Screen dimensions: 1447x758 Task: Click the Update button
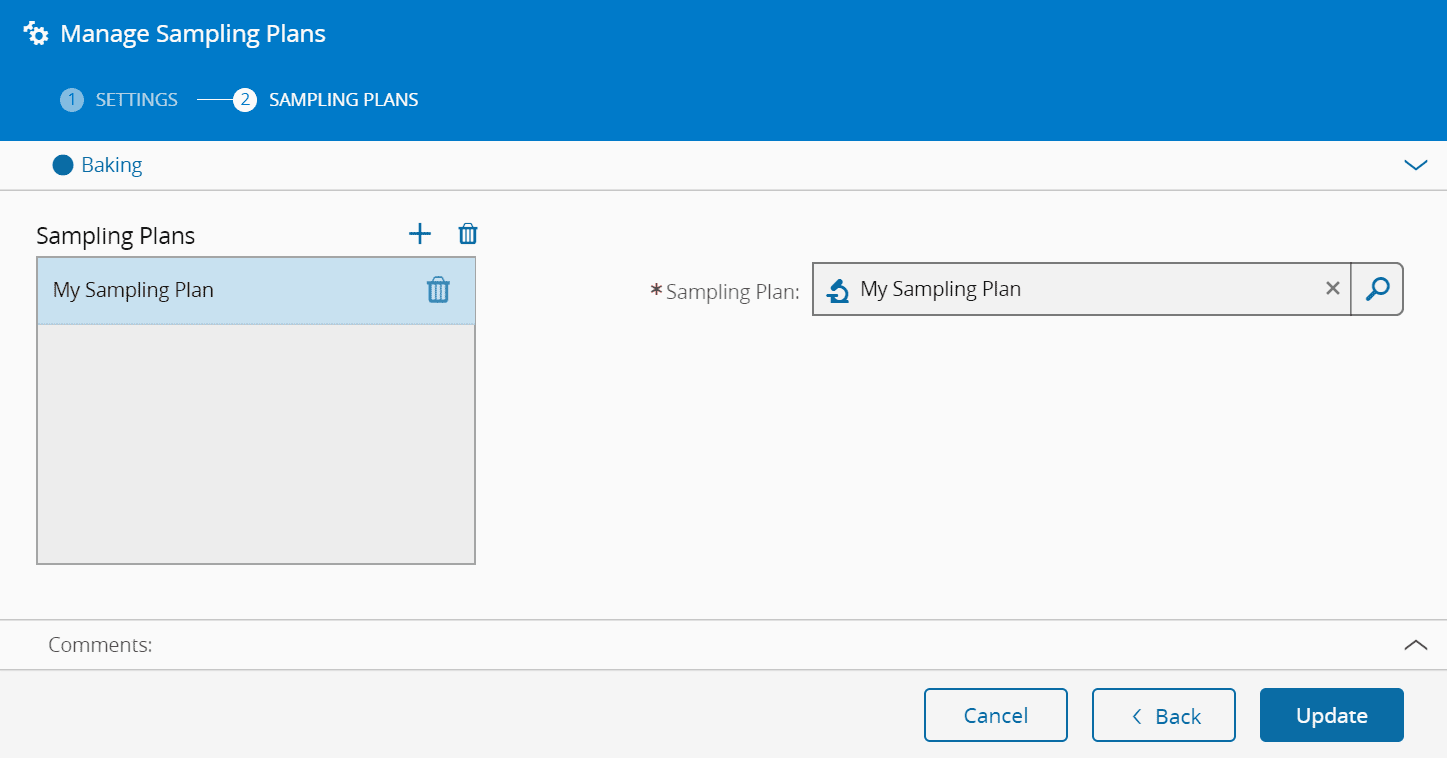[x=1331, y=715]
